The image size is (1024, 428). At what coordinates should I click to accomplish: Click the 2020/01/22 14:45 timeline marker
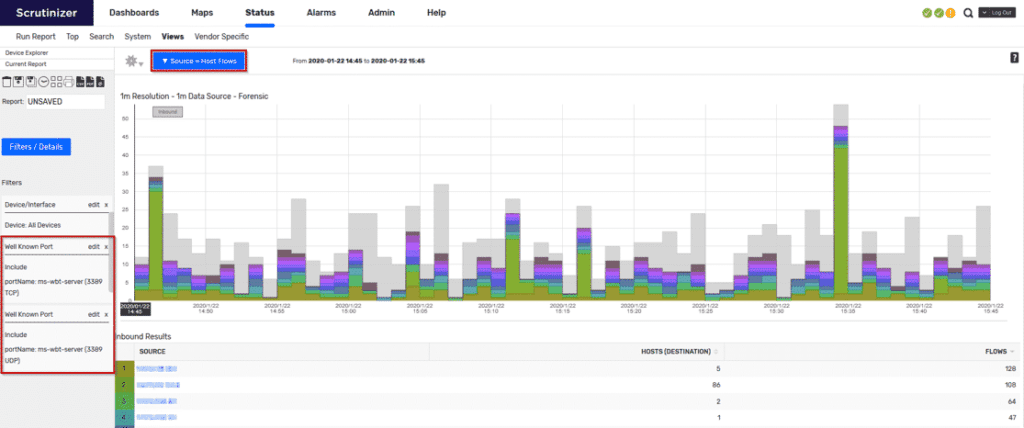pos(135,308)
